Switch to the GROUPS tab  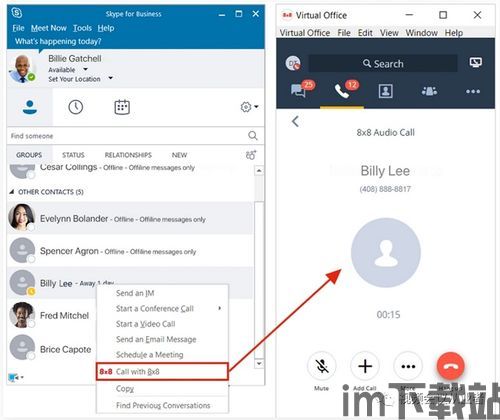[29, 155]
